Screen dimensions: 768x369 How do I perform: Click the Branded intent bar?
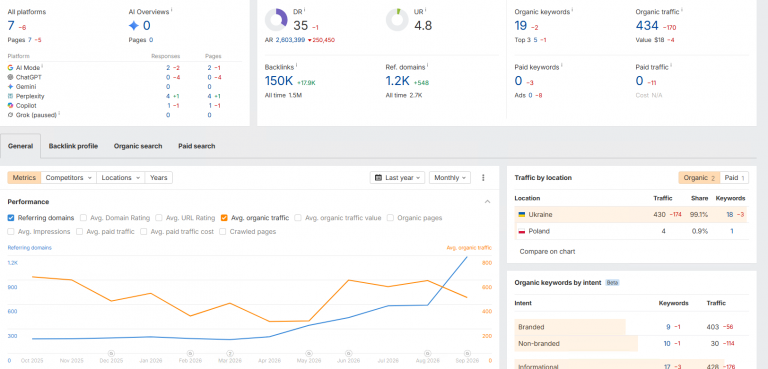tap(570, 327)
